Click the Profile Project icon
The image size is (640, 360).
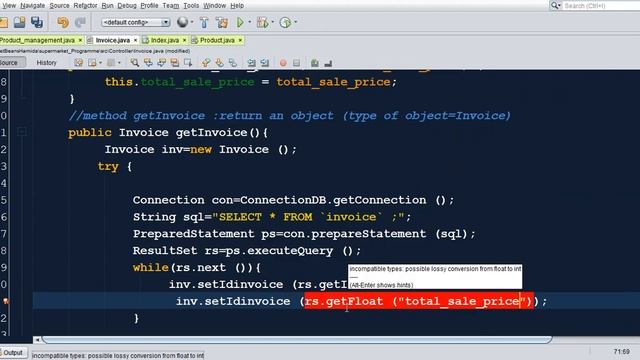[285, 22]
